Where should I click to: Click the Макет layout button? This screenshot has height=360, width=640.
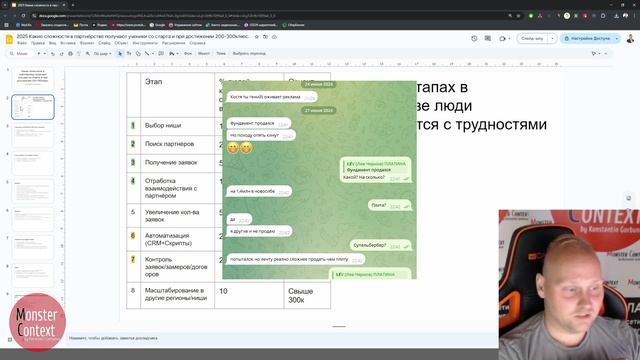click(x=204, y=53)
